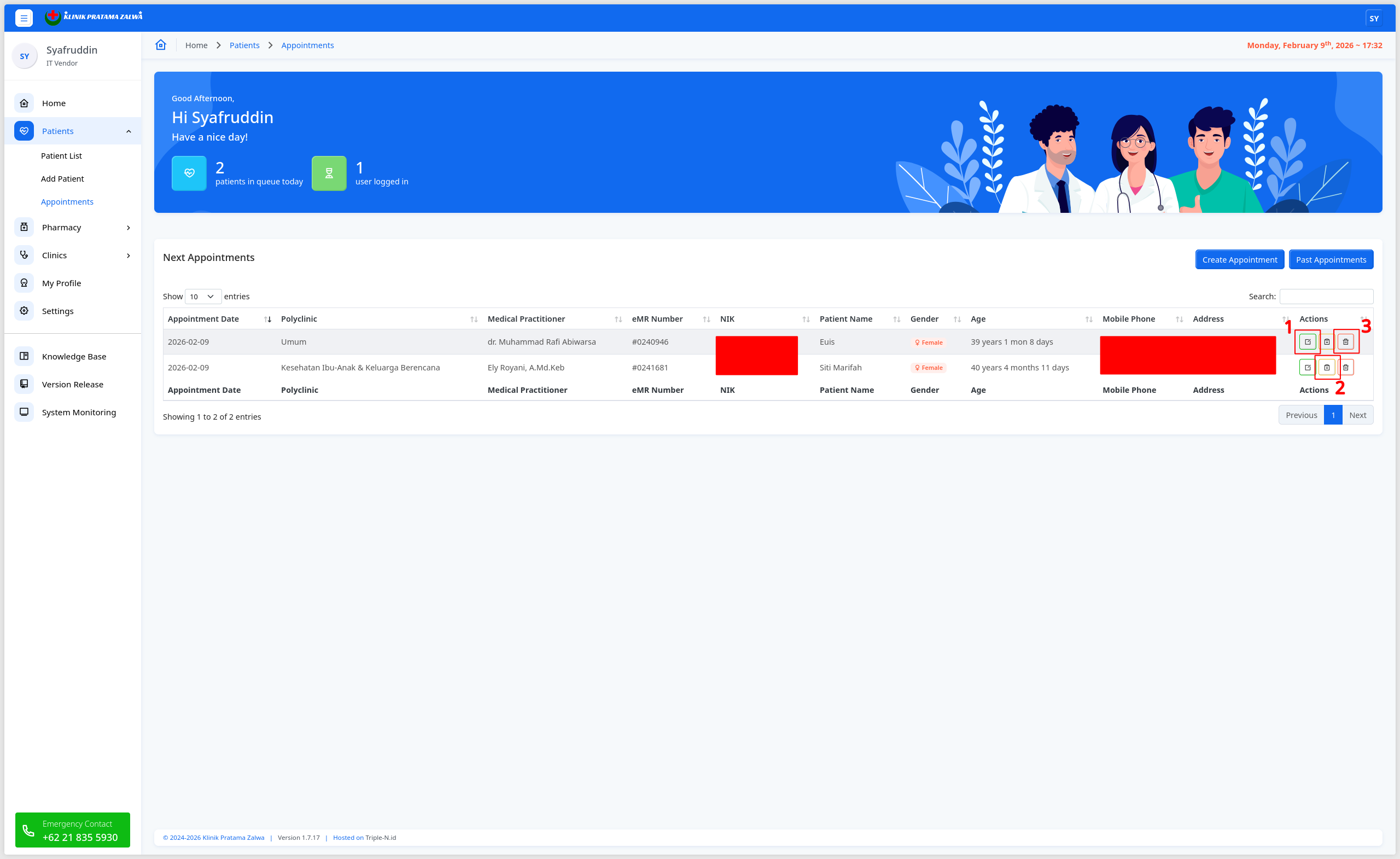Open the Knowledge Base sidebar item
The height and width of the screenshot is (859, 1400).
tap(74, 356)
